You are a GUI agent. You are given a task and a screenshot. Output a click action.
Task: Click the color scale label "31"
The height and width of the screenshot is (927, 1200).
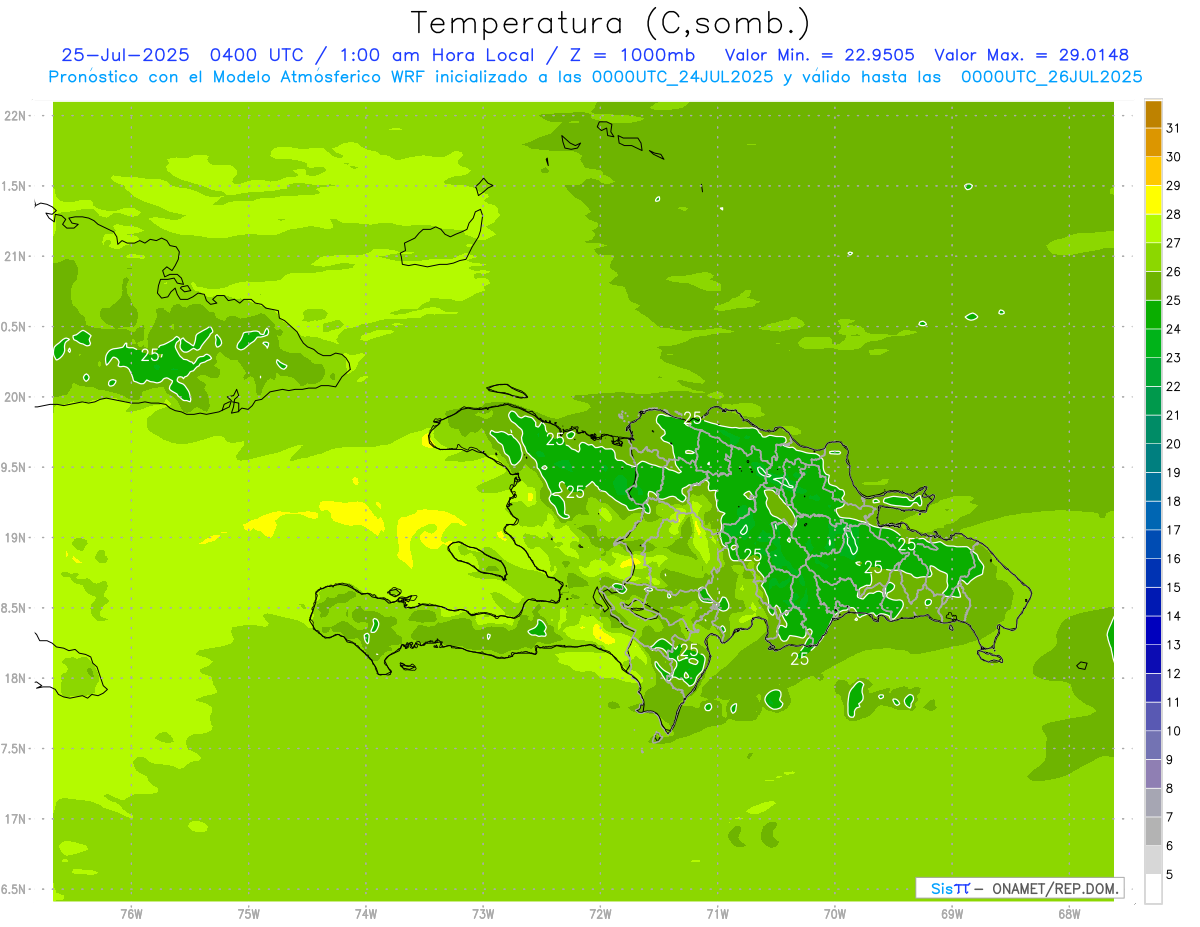1173,128
